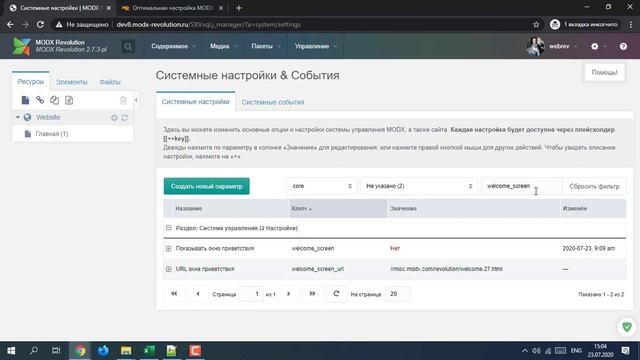Image resolution: width=640 pixels, height=360 pixels.
Task: Click the welcome_screen_url key cell
Action: 318,269
